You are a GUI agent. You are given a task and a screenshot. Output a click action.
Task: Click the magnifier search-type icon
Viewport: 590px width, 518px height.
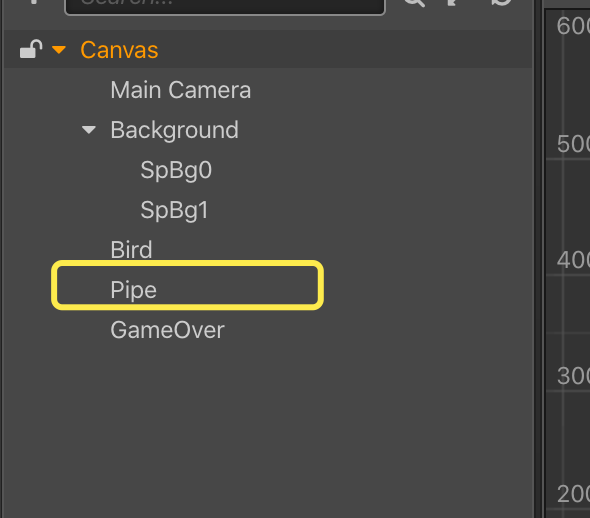tap(414, 3)
